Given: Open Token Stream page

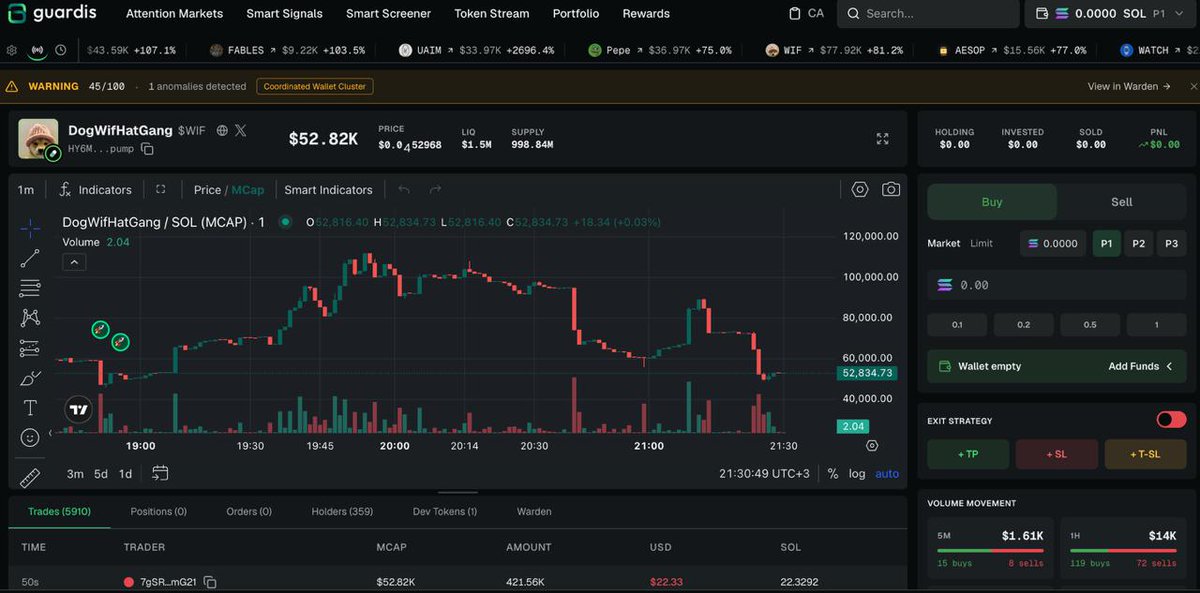Looking at the screenshot, I should pos(492,14).
